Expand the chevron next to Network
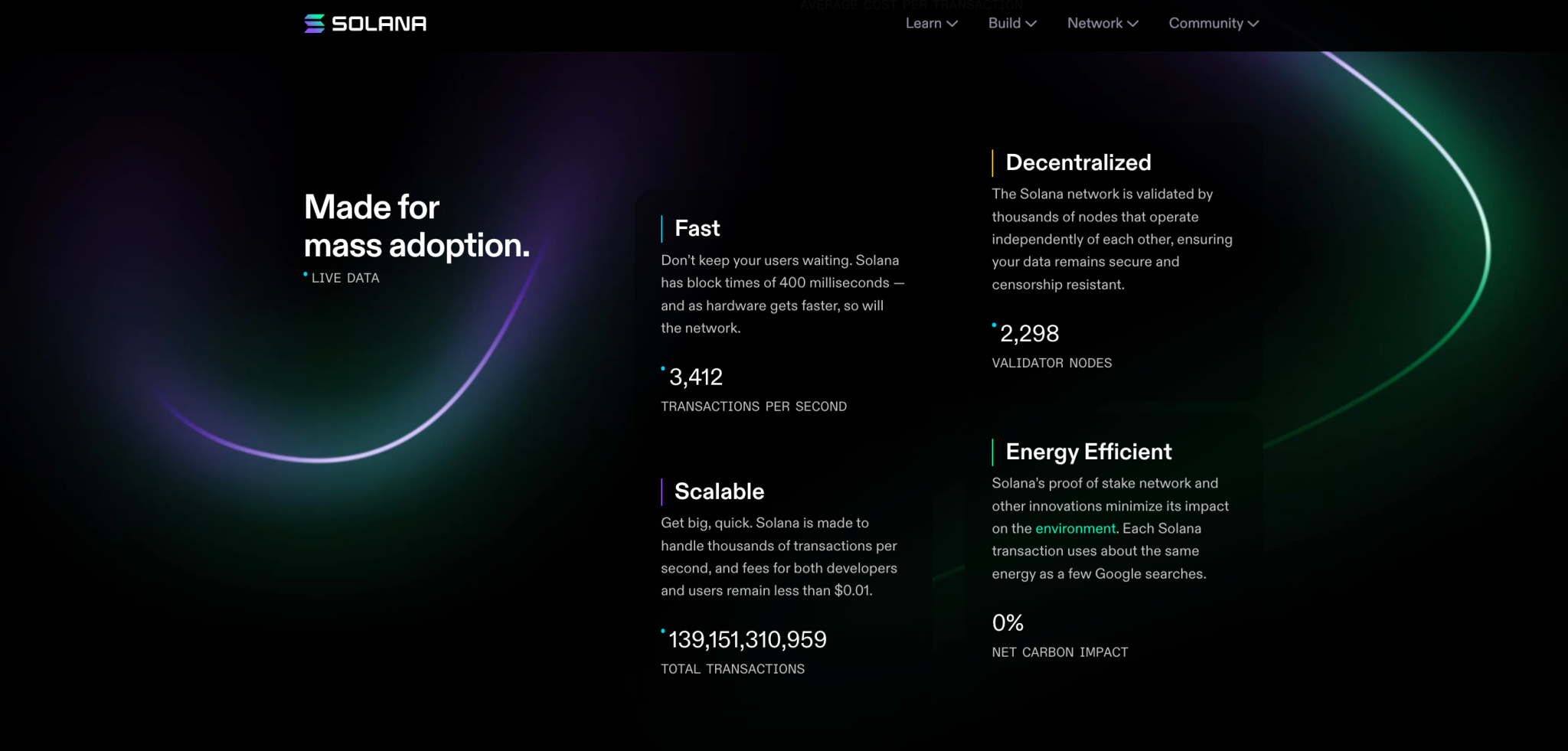 pyautogui.click(x=1133, y=24)
